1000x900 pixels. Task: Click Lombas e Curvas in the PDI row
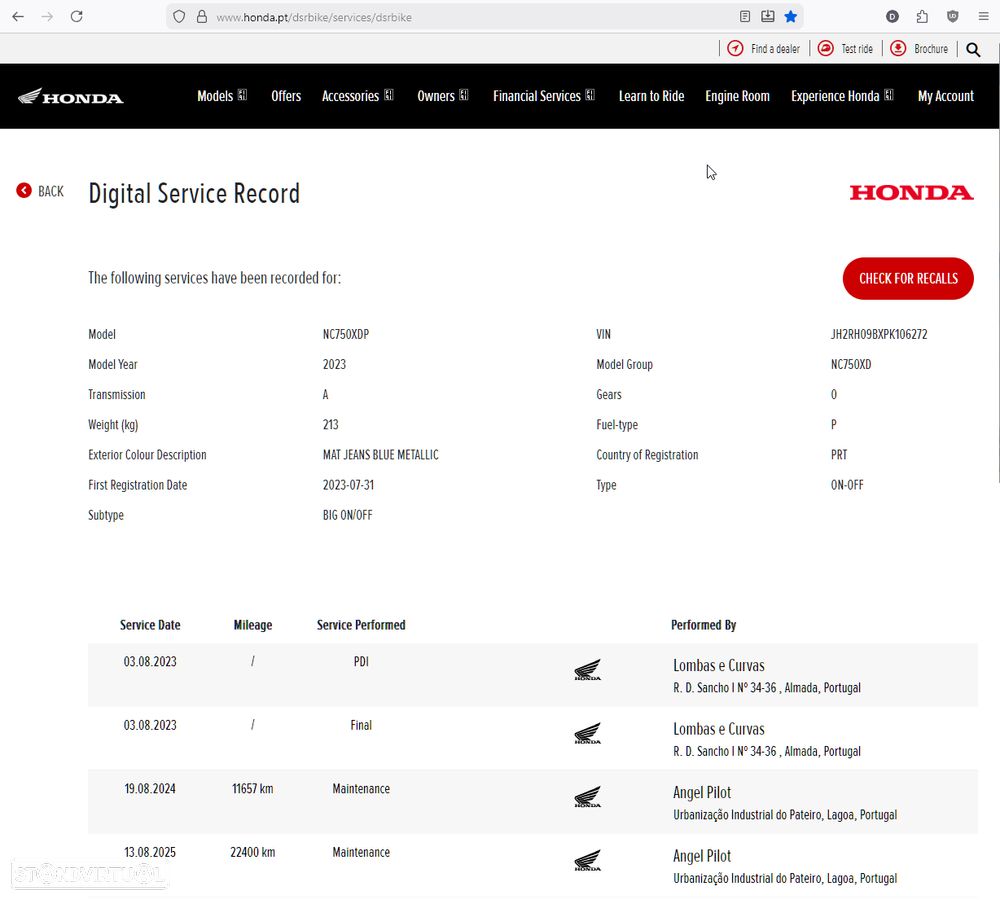tap(719, 665)
